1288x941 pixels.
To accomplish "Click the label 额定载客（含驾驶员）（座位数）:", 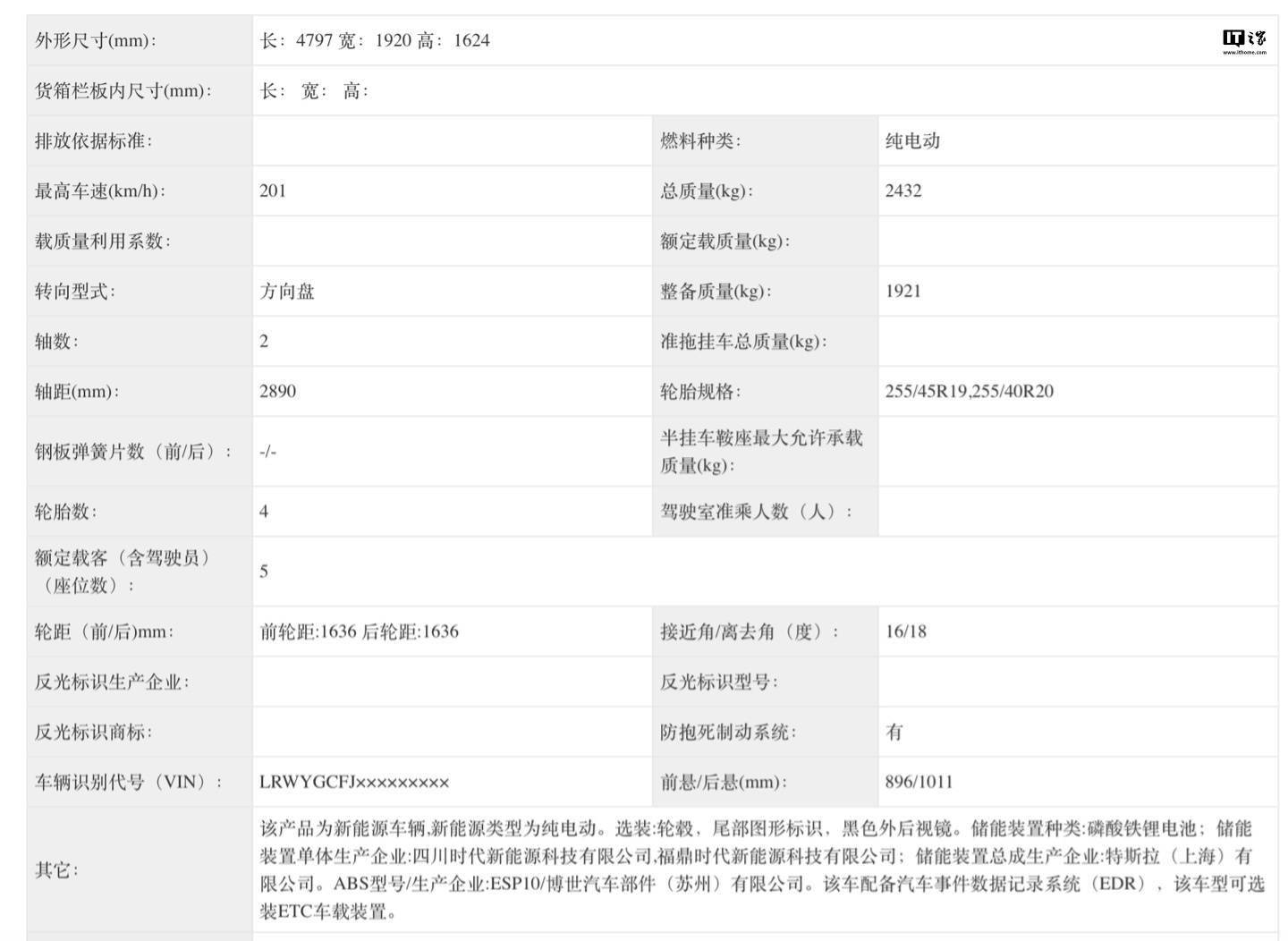I will (124, 572).
